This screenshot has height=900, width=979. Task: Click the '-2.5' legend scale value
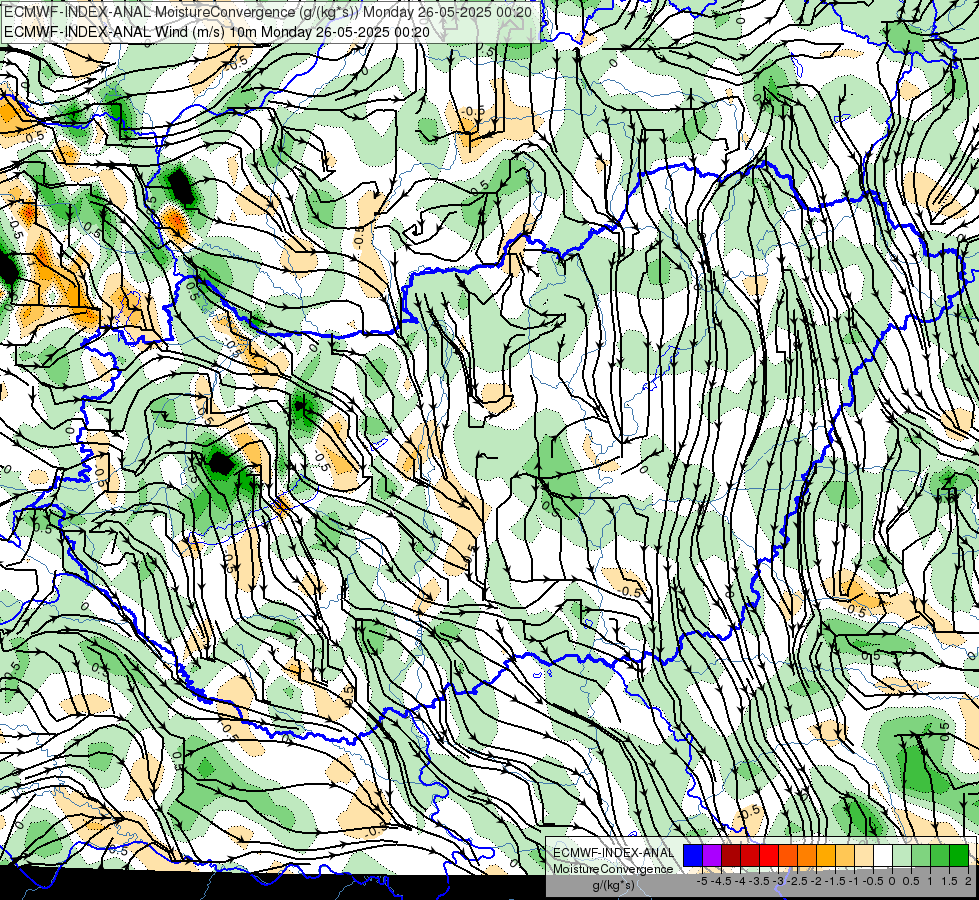point(797,881)
